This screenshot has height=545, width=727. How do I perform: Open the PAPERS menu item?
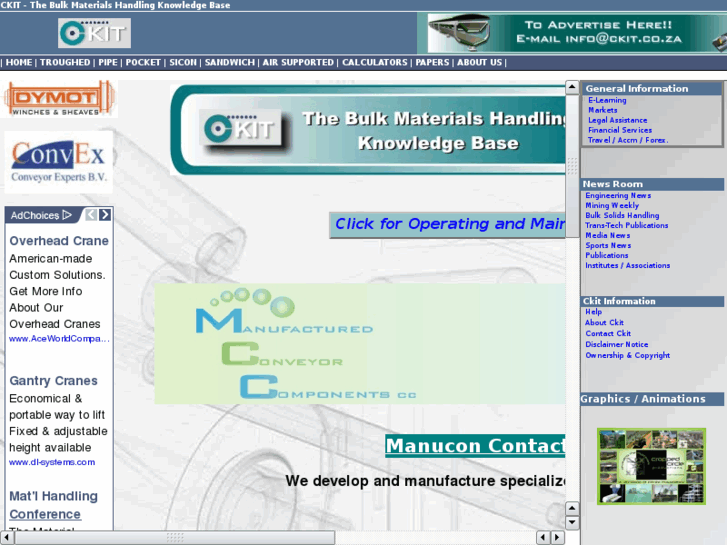tap(432, 62)
